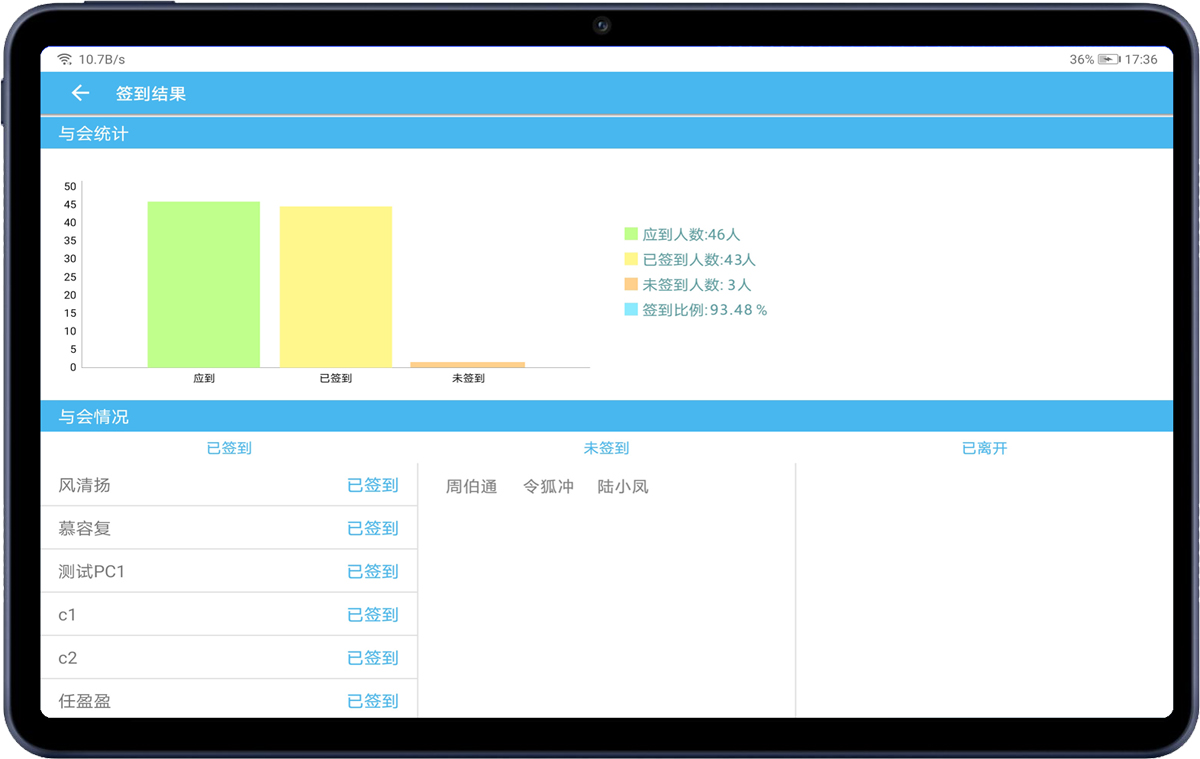Tap the battery indicator icon
This screenshot has width=1200, height=759.
point(1108,60)
